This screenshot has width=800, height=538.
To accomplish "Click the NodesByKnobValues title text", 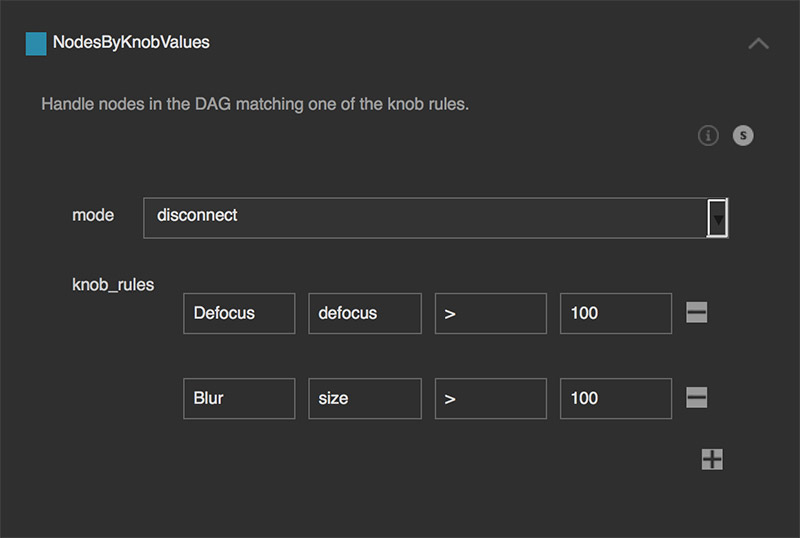I will [131, 43].
